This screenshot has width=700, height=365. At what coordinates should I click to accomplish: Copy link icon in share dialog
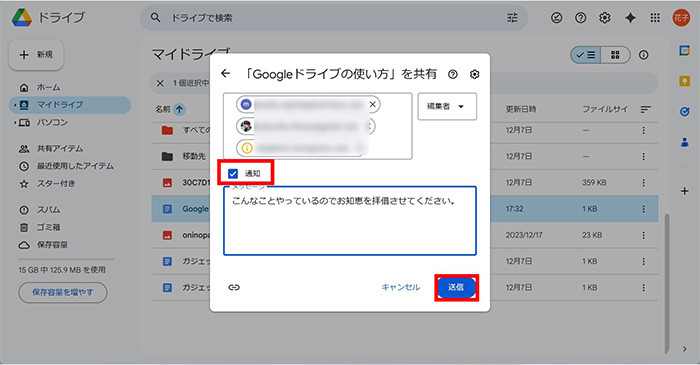click(x=234, y=287)
